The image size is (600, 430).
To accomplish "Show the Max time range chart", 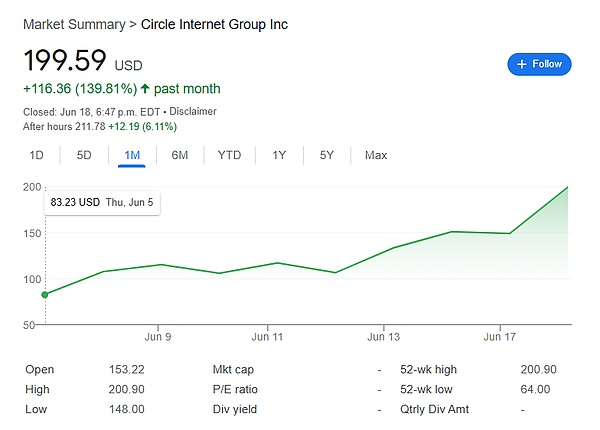I will pyautogui.click(x=376, y=155).
